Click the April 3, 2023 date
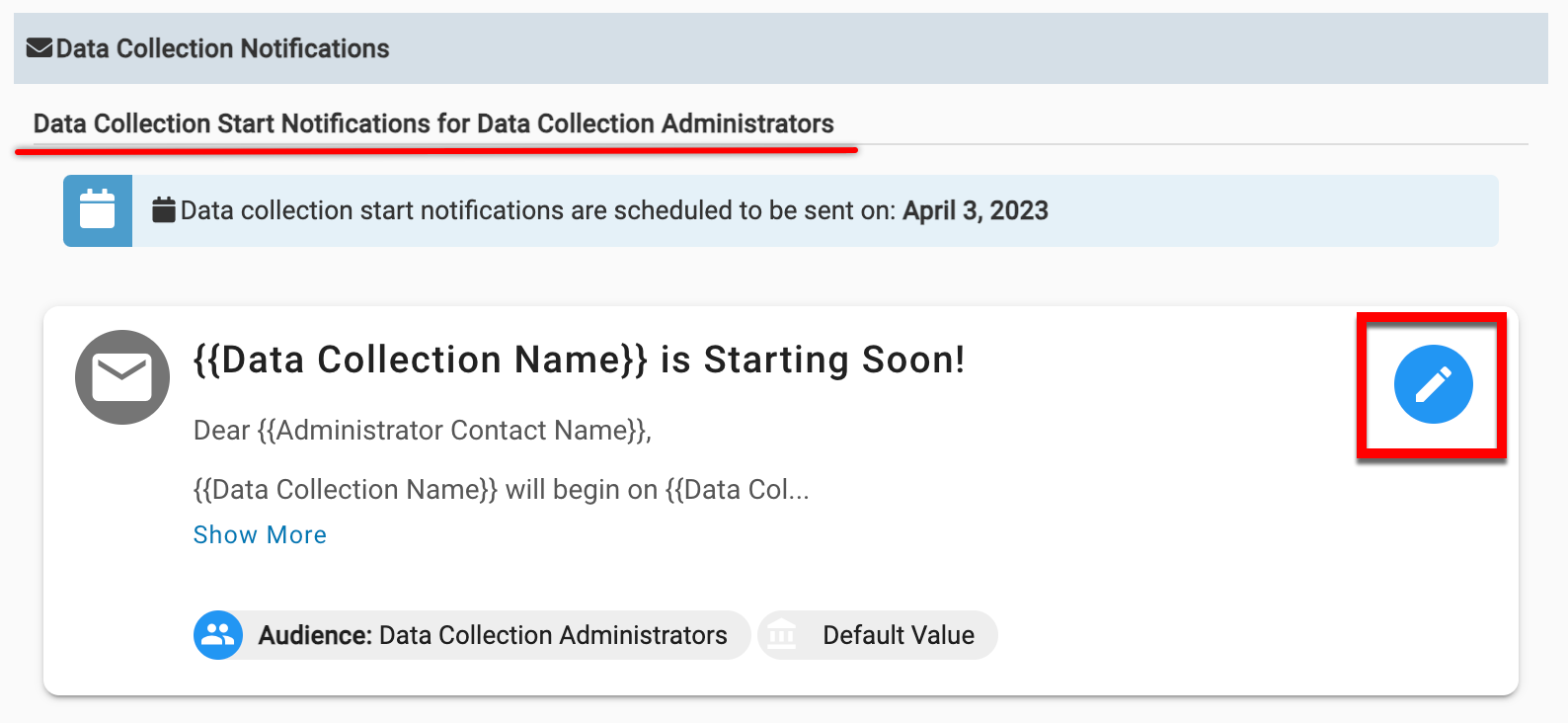 click(976, 210)
